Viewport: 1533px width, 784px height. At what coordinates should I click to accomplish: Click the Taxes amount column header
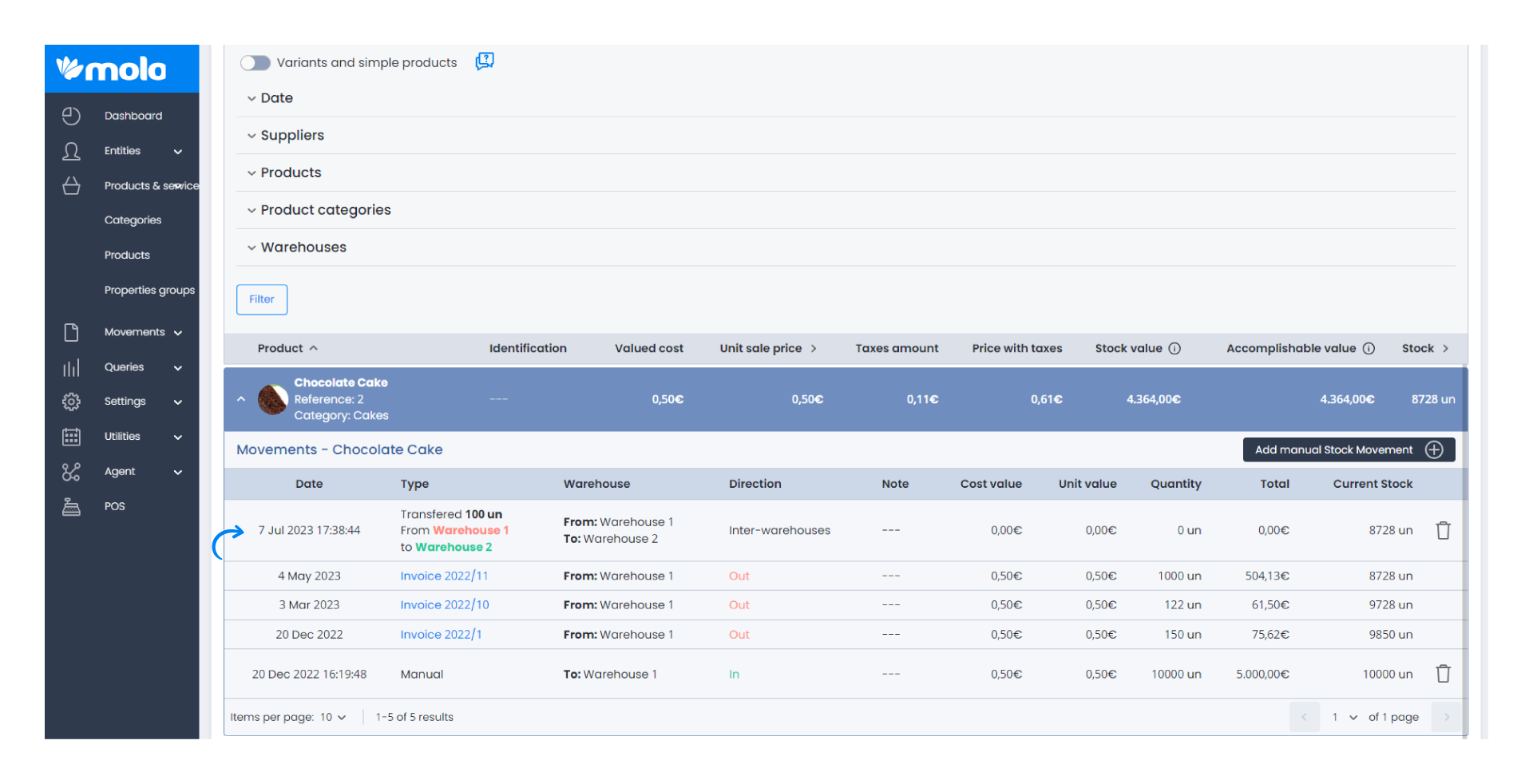[897, 348]
